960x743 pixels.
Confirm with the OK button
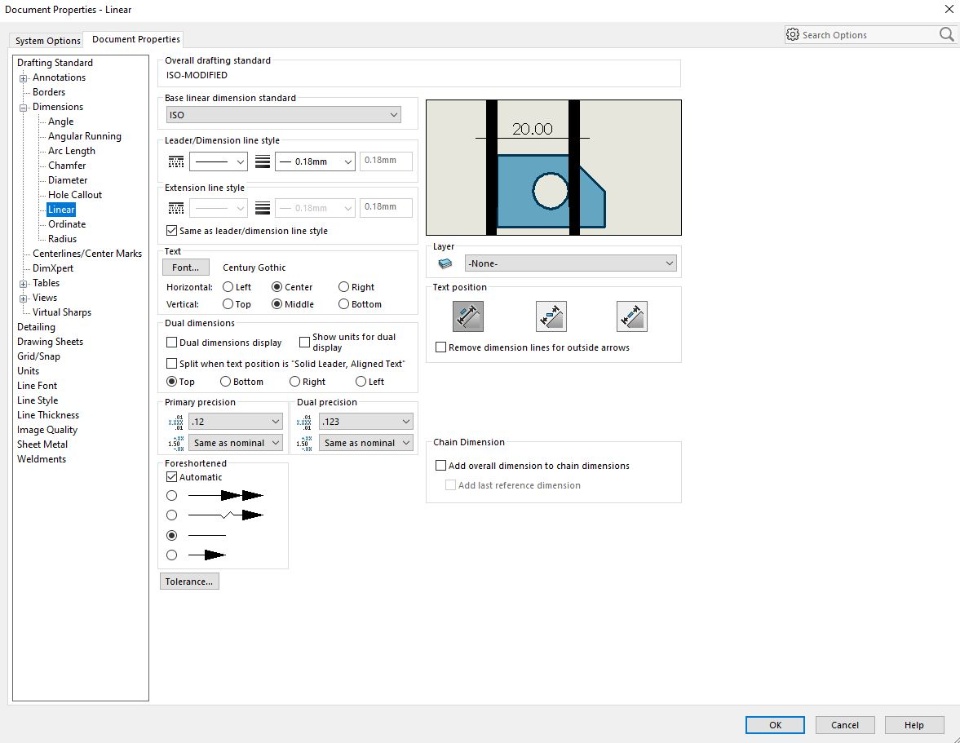(x=775, y=725)
